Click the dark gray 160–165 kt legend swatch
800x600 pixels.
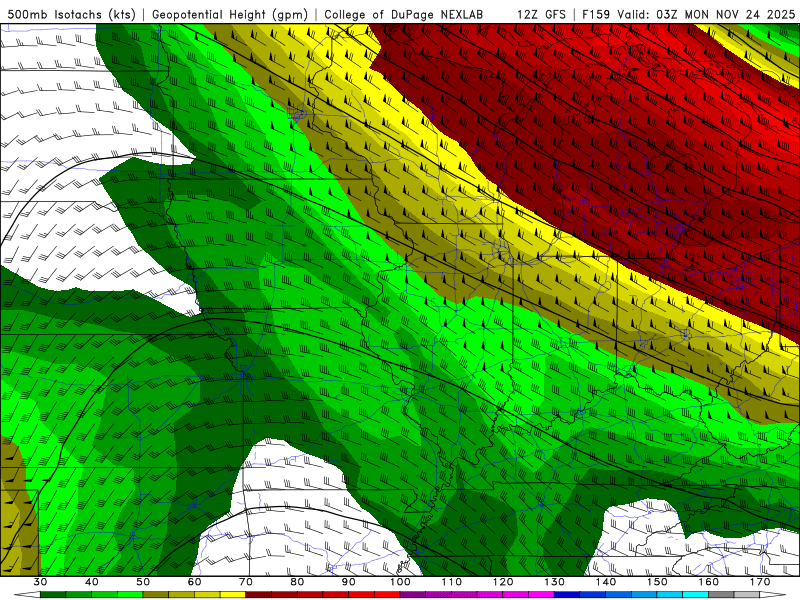coord(721,595)
